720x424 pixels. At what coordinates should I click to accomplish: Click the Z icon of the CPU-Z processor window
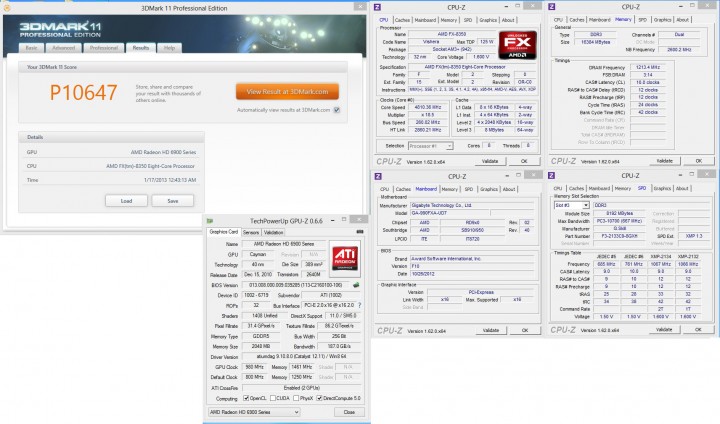coord(377,7)
